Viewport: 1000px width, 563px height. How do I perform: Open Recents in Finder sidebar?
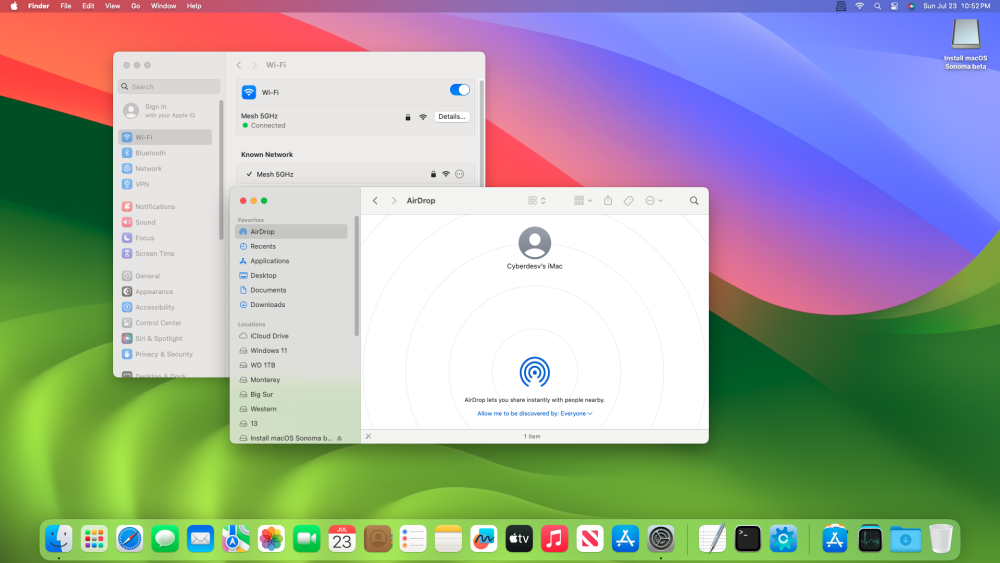[x=291, y=246]
